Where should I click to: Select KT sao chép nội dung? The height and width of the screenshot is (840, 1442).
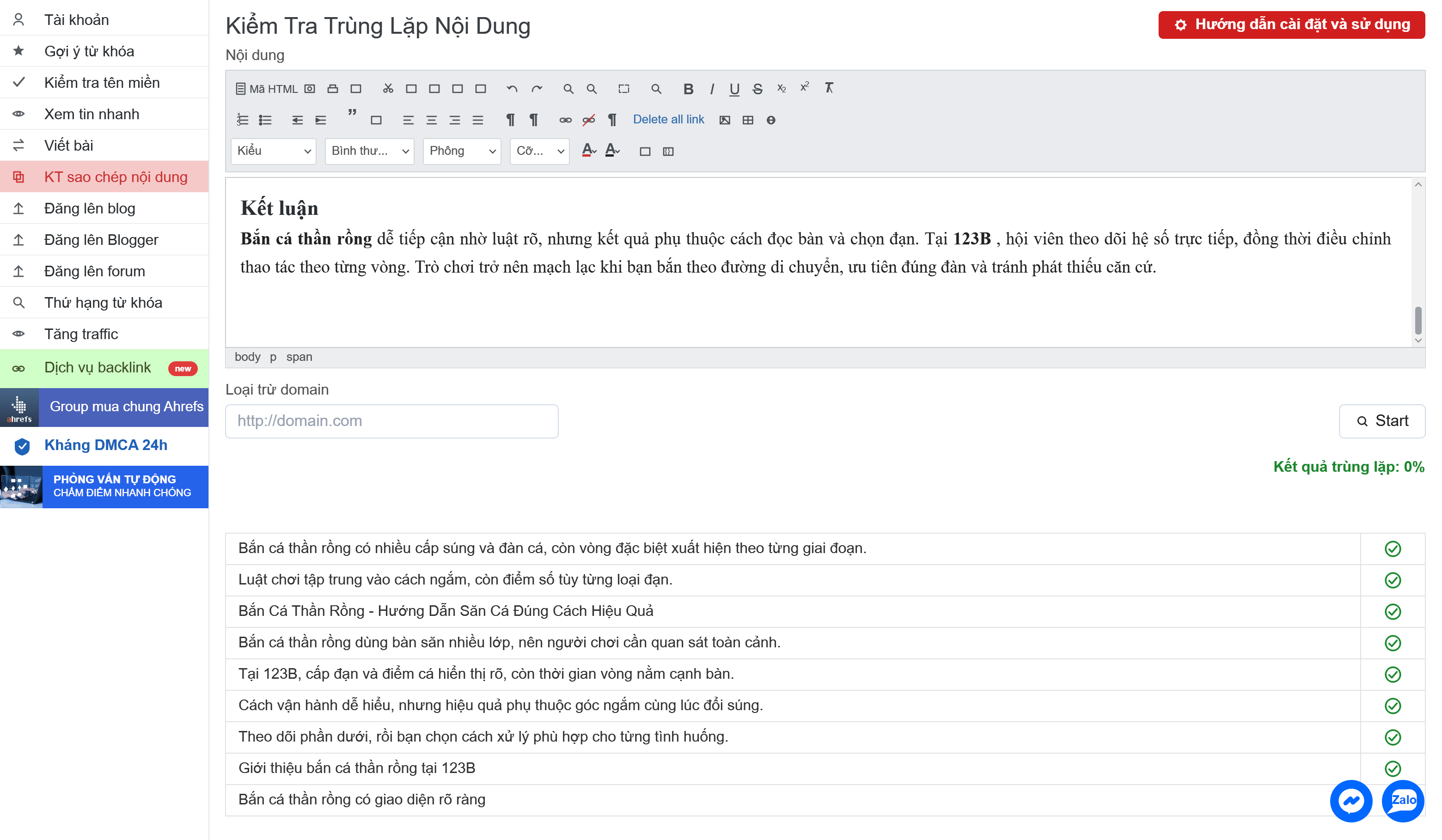pos(104,177)
